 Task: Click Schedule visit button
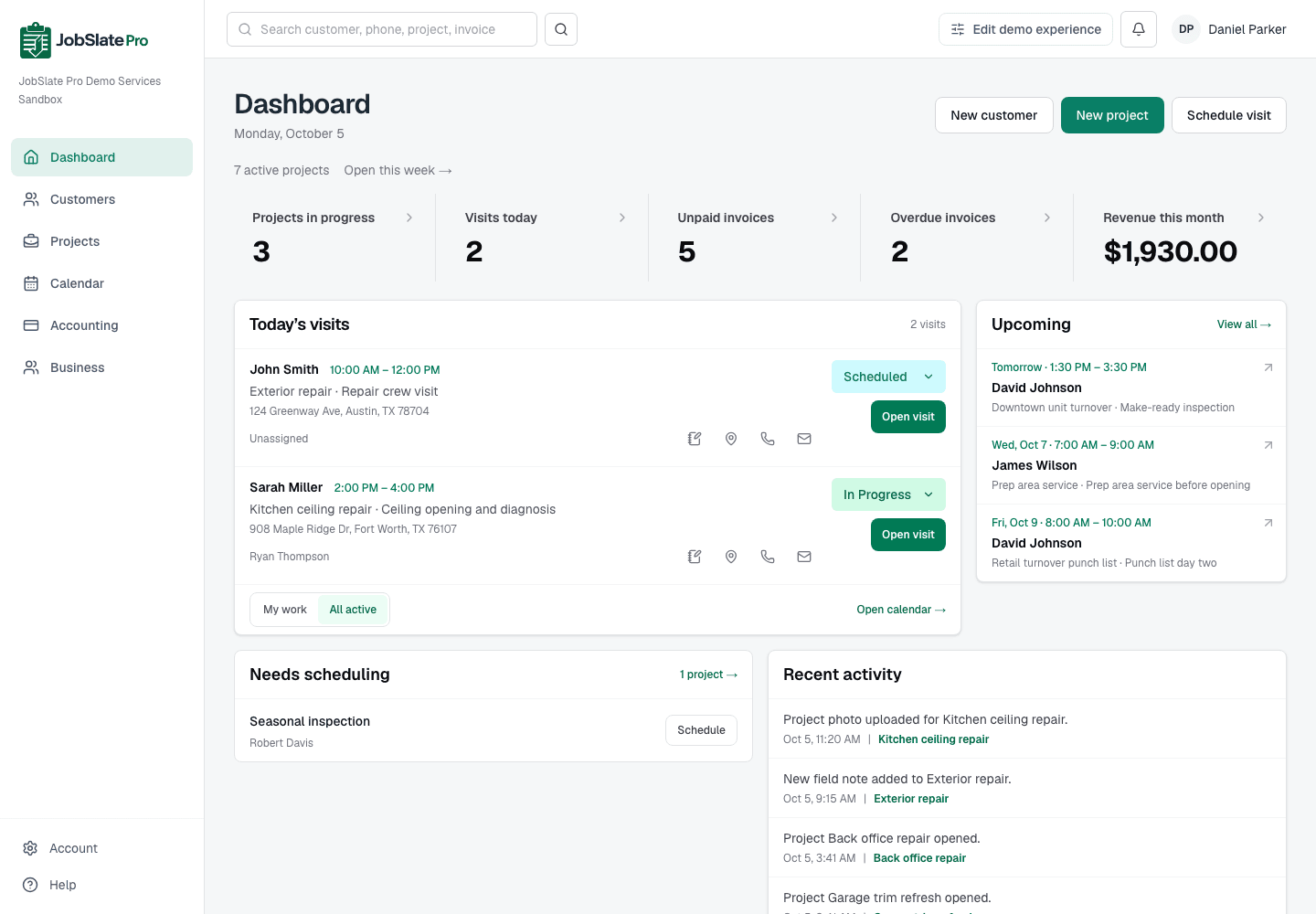click(x=1228, y=115)
